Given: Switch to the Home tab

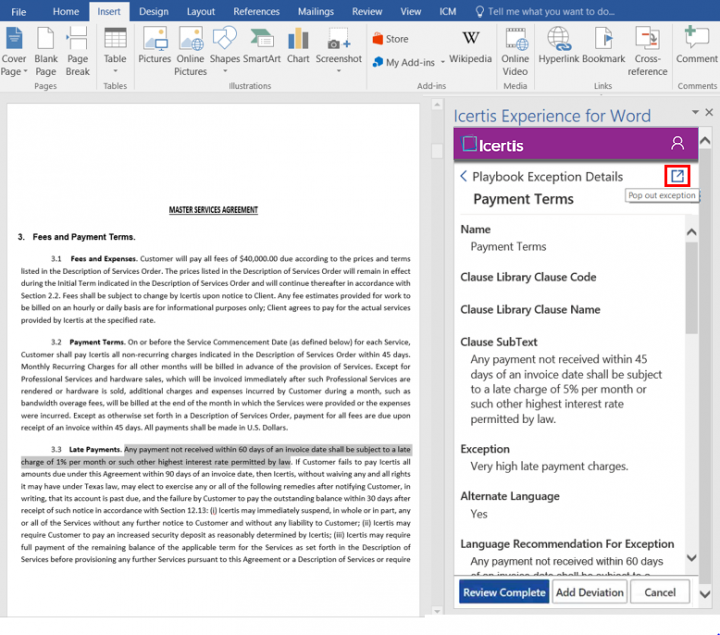Looking at the screenshot, I should coord(66,11).
